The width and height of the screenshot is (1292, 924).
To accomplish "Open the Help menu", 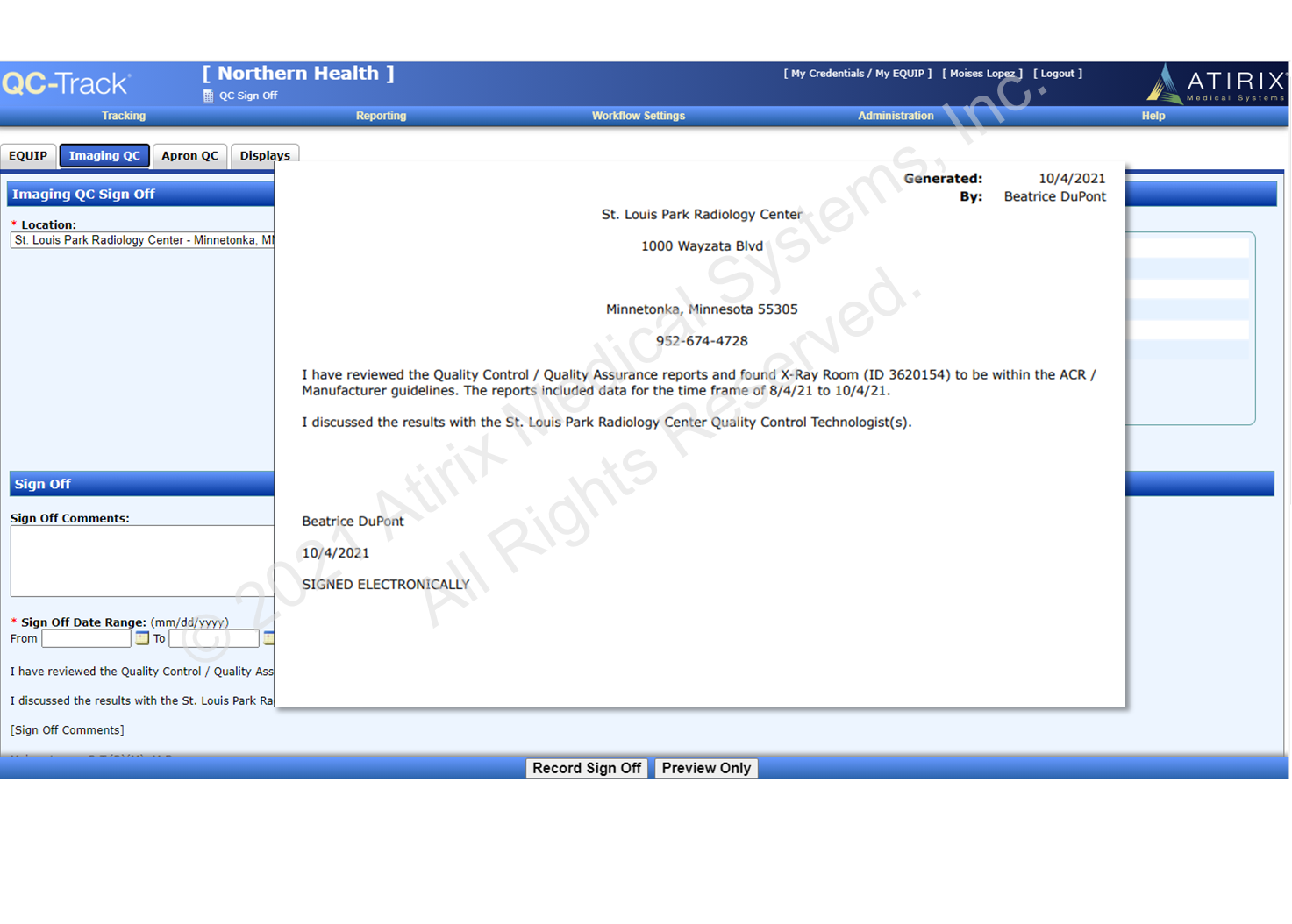I will pyautogui.click(x=1153, y=116).
